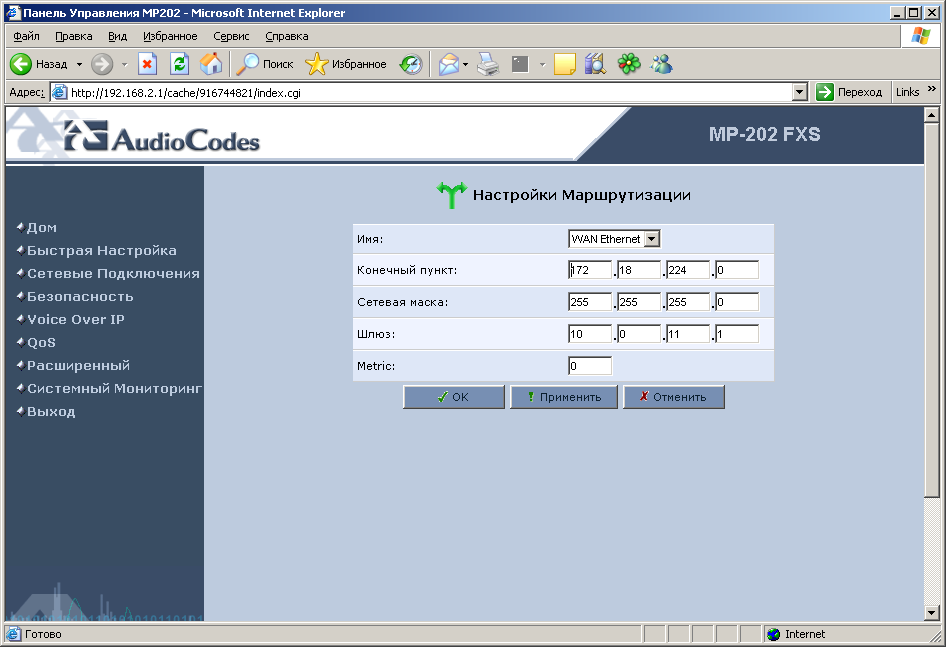Click the Stop page loading icon
The image size is (946, 647).
click(x=147, y=64)
